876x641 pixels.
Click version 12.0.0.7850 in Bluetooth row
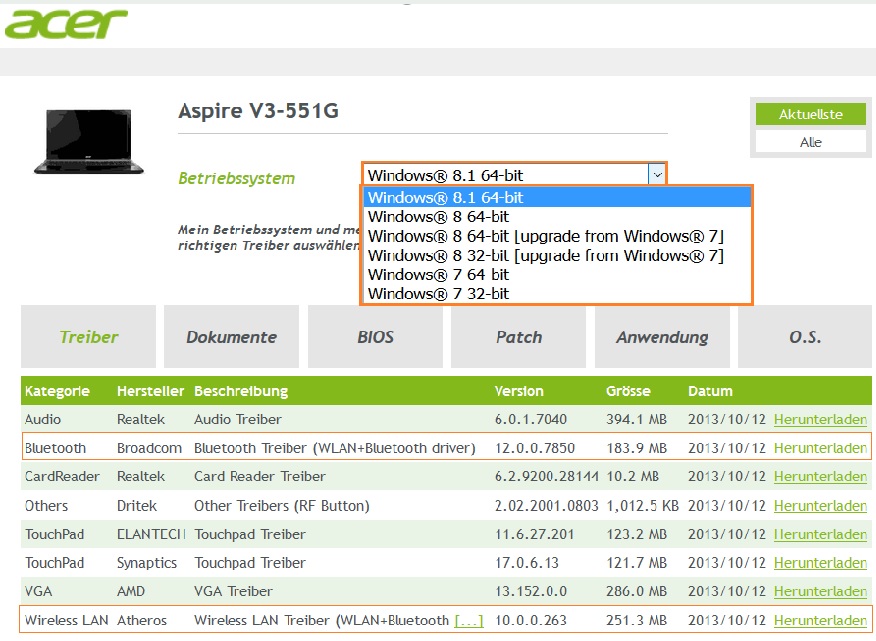click(535, 448)
